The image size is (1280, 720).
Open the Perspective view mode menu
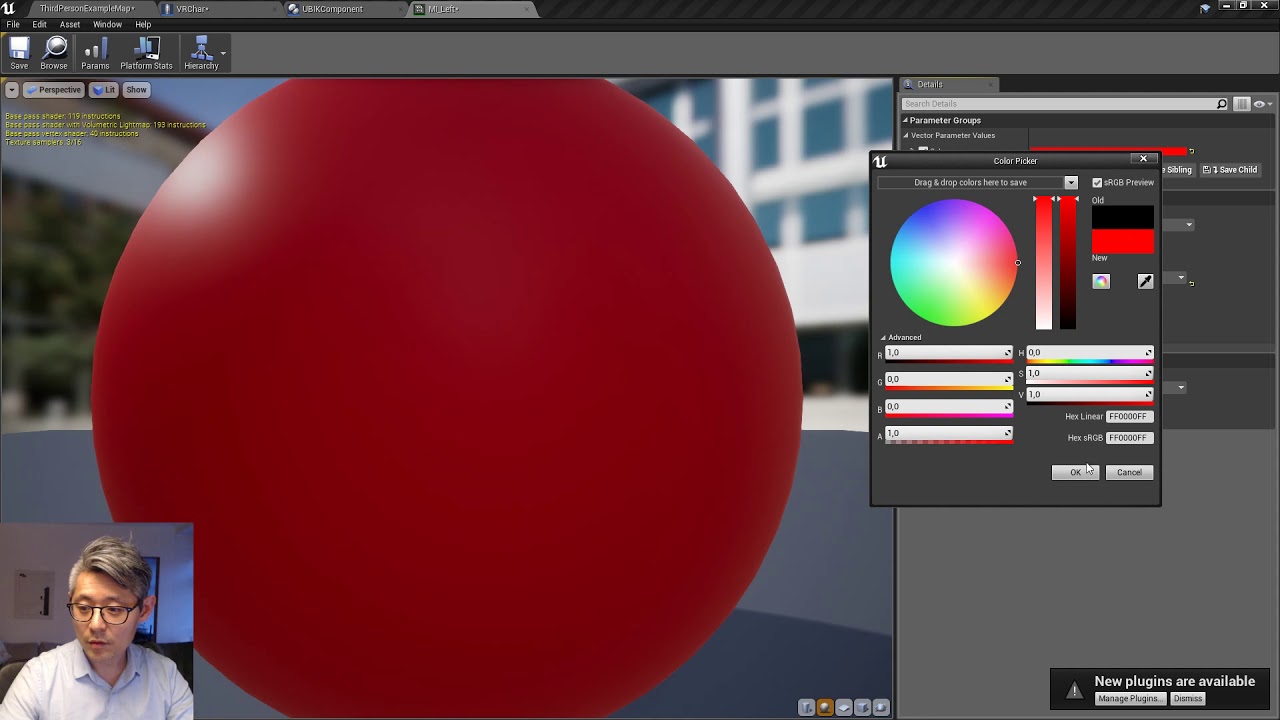coord(53,90)
